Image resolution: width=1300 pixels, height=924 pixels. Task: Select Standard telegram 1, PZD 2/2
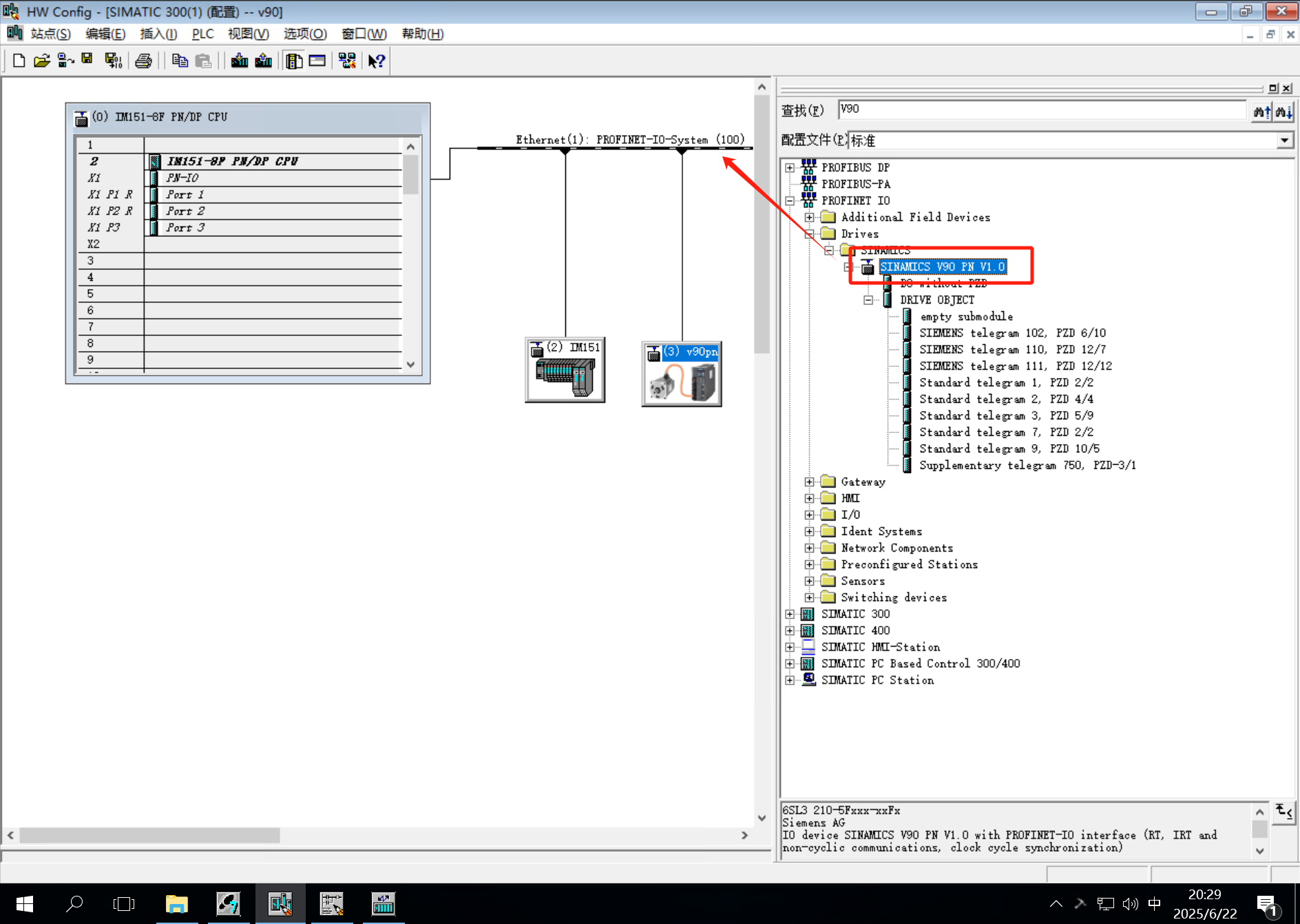click(x=1006, y=382)
